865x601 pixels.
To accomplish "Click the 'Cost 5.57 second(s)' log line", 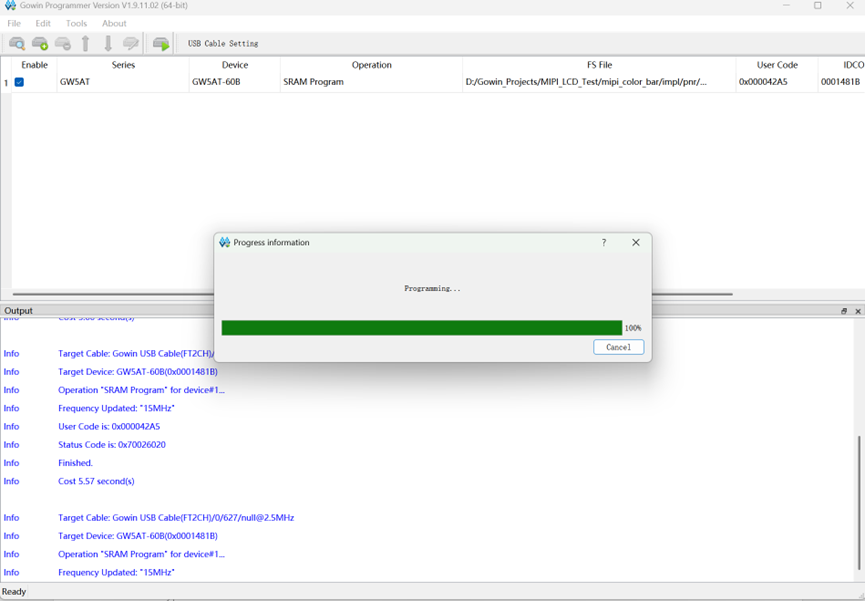I will click(x=97, y=481).
